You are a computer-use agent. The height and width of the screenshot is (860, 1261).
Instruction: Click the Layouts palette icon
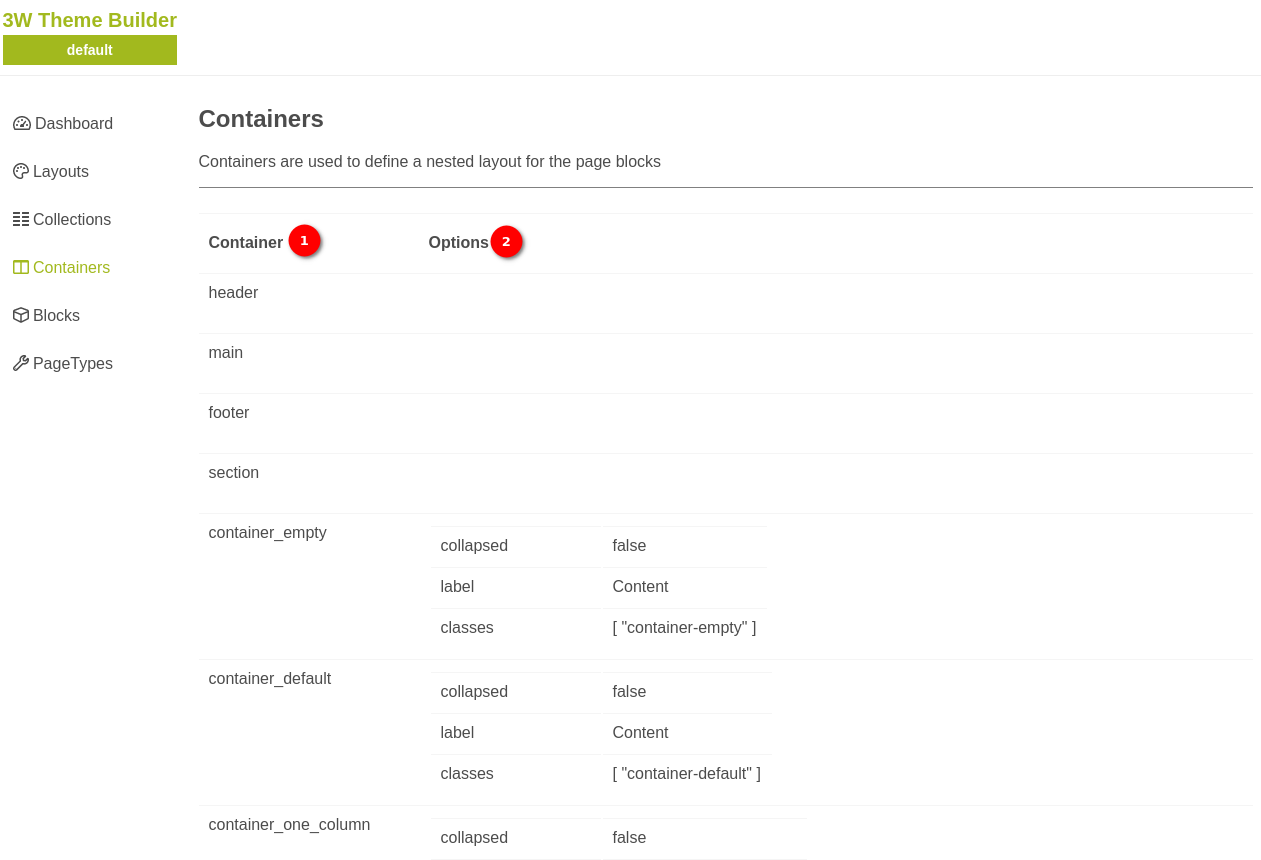(x=21, y=172)
